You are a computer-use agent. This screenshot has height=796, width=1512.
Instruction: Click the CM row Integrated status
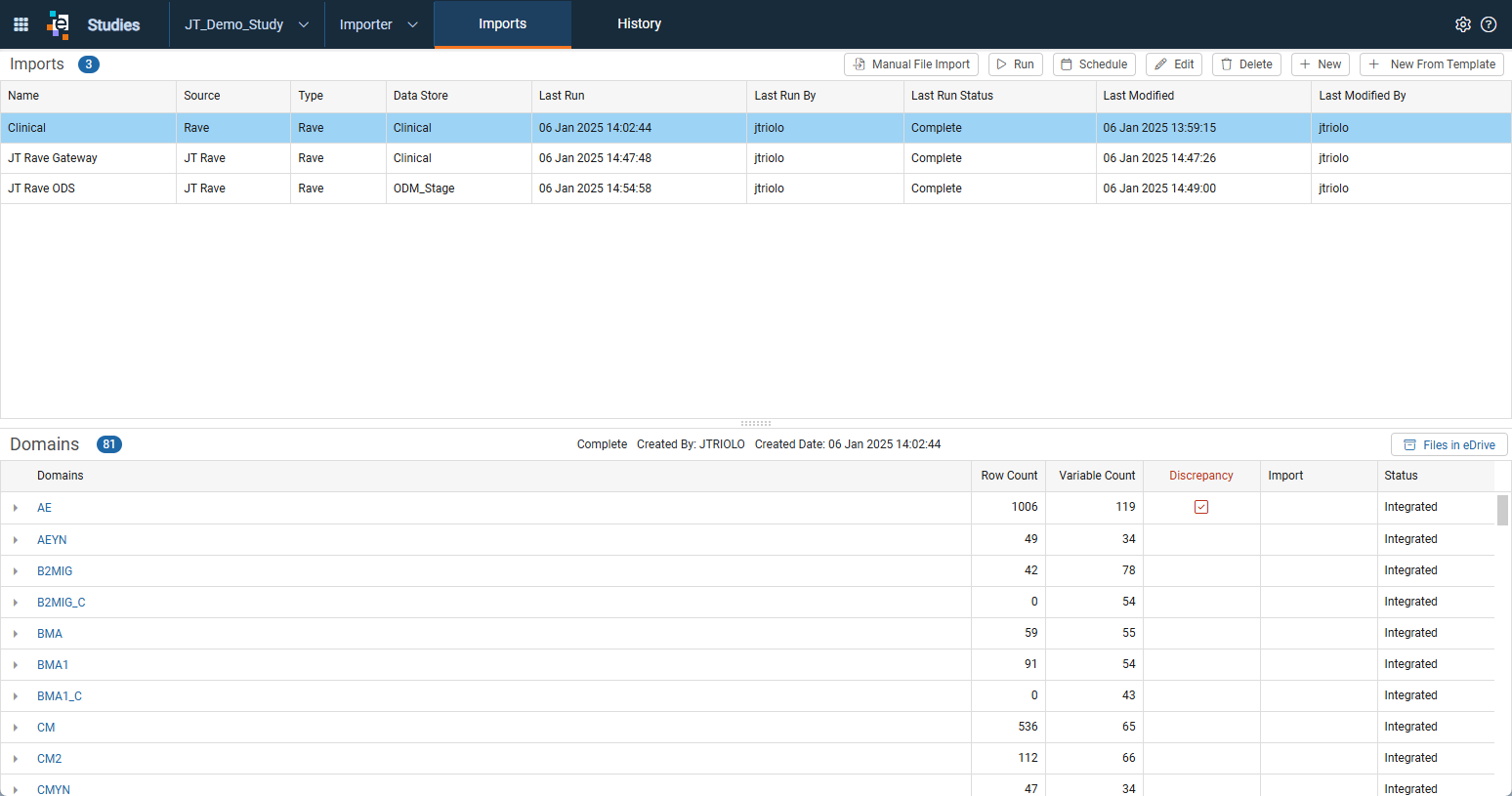pos(1410,727)
